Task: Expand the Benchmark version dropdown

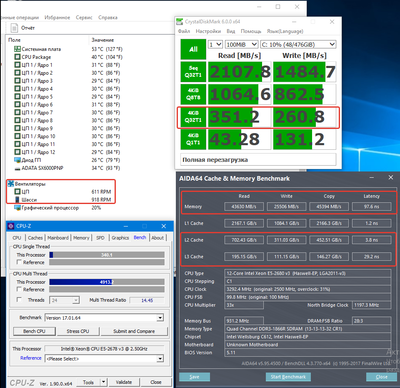Action: pos(104,318)
